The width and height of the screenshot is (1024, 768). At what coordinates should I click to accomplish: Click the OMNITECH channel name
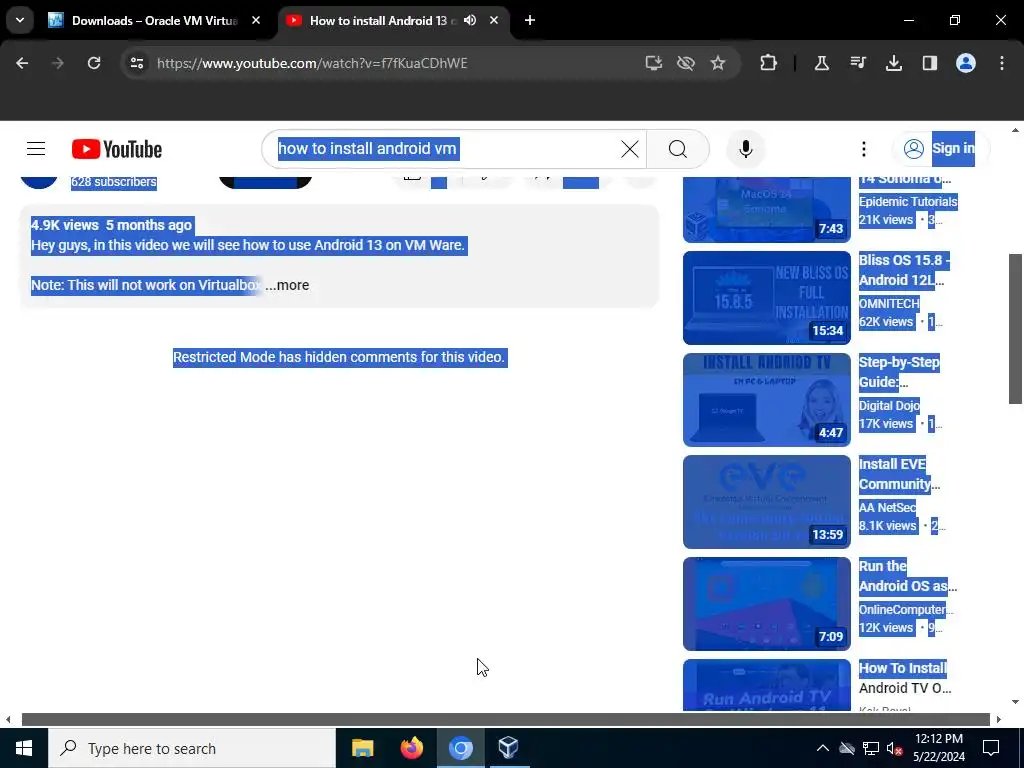(x=889, y=304)
